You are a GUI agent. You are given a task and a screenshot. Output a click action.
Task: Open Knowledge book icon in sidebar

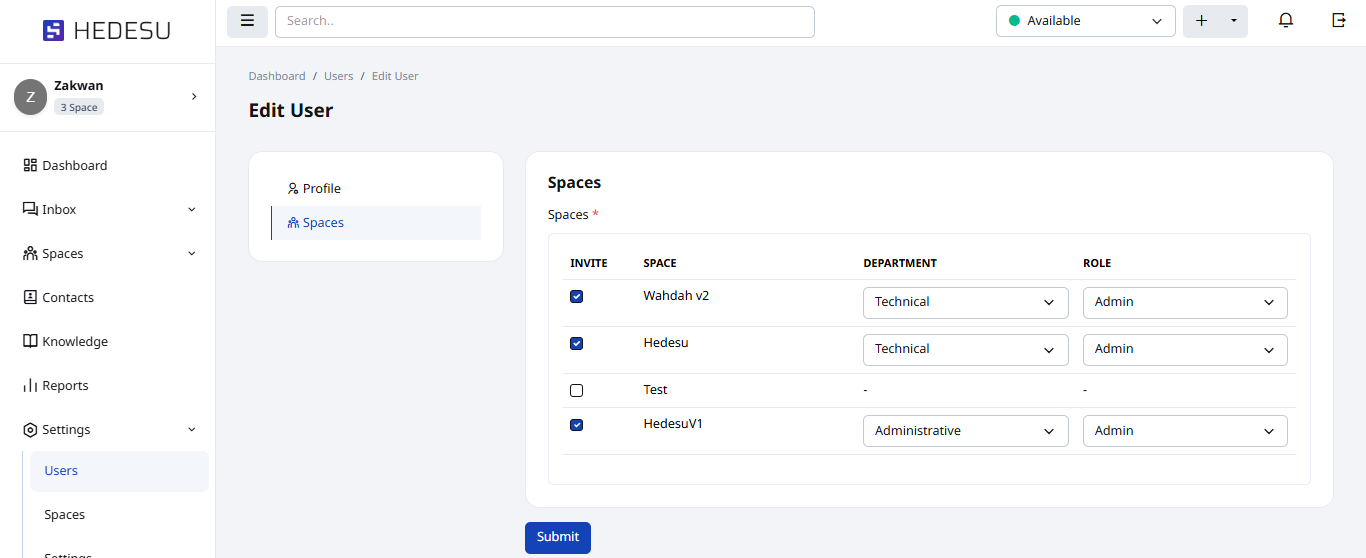pos(30,342)
